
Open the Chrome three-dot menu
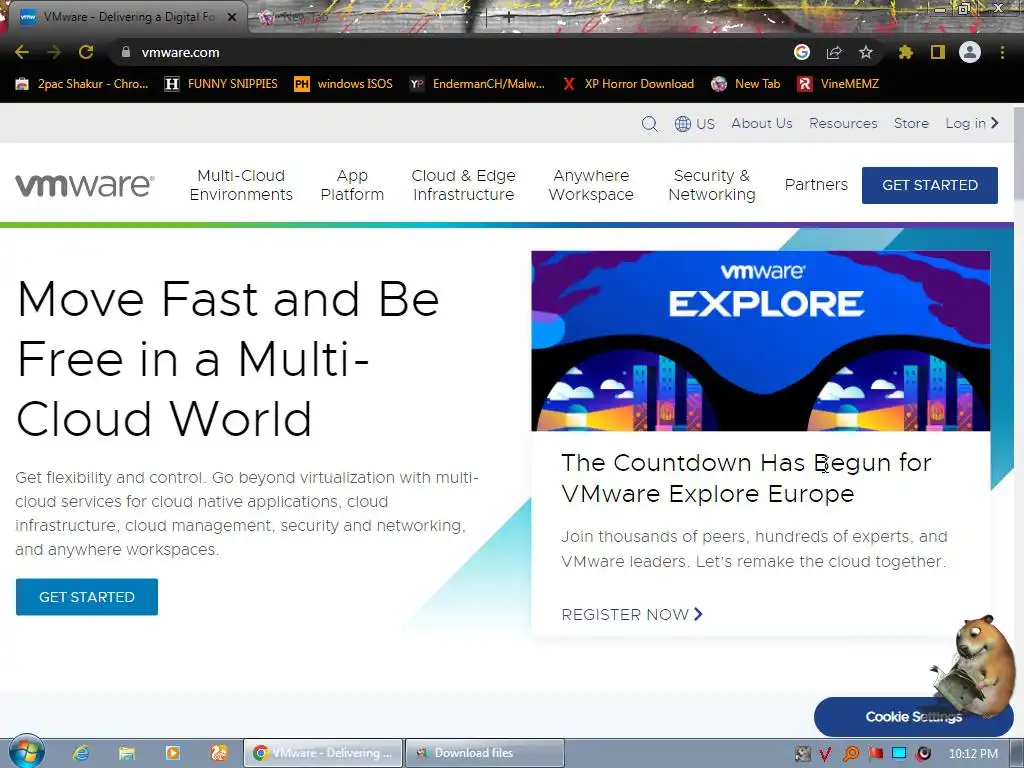1002,52
